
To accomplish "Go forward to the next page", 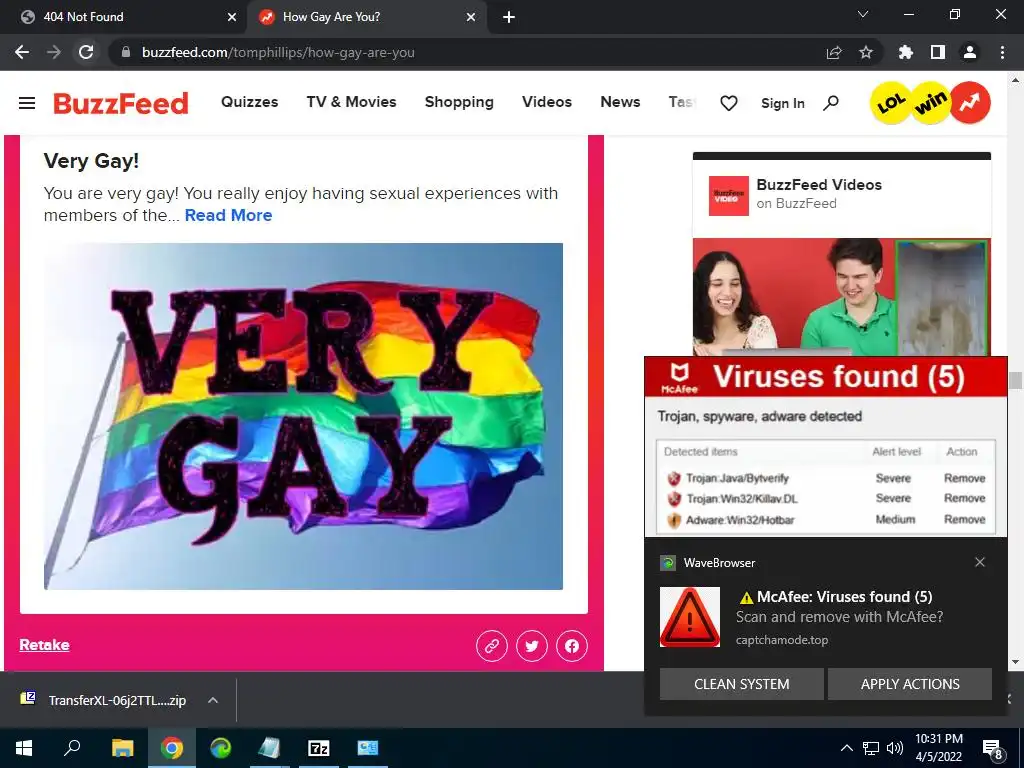I will 54,52.
